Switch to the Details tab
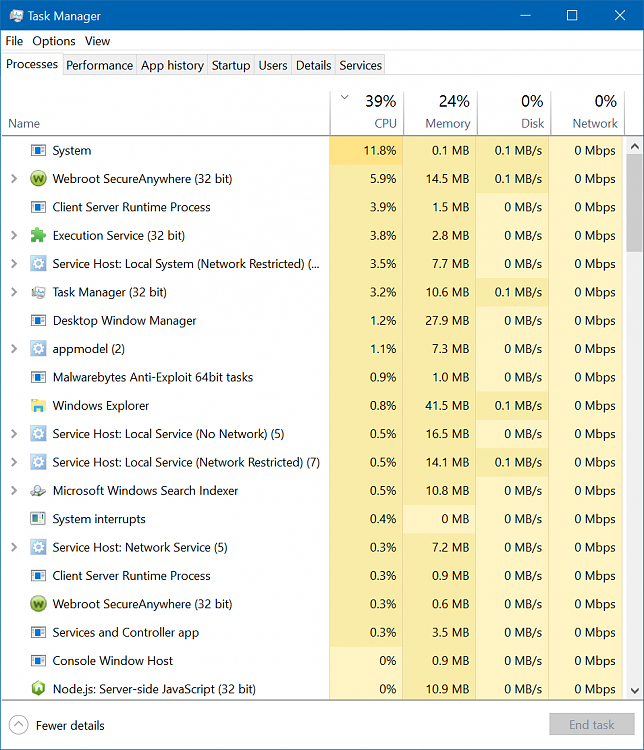Screen dimensions: 644x750 313,65
